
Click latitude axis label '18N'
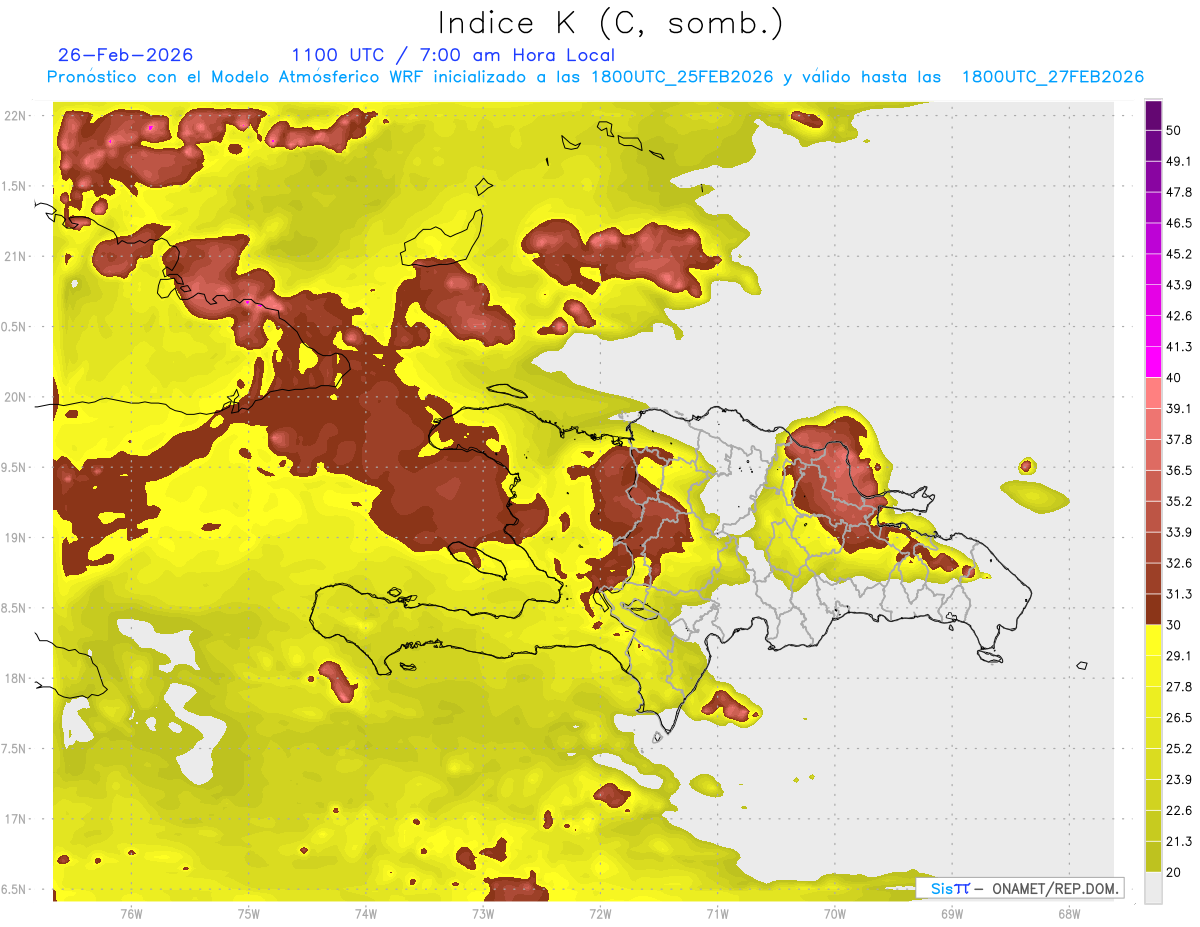[x=16, y=679]
